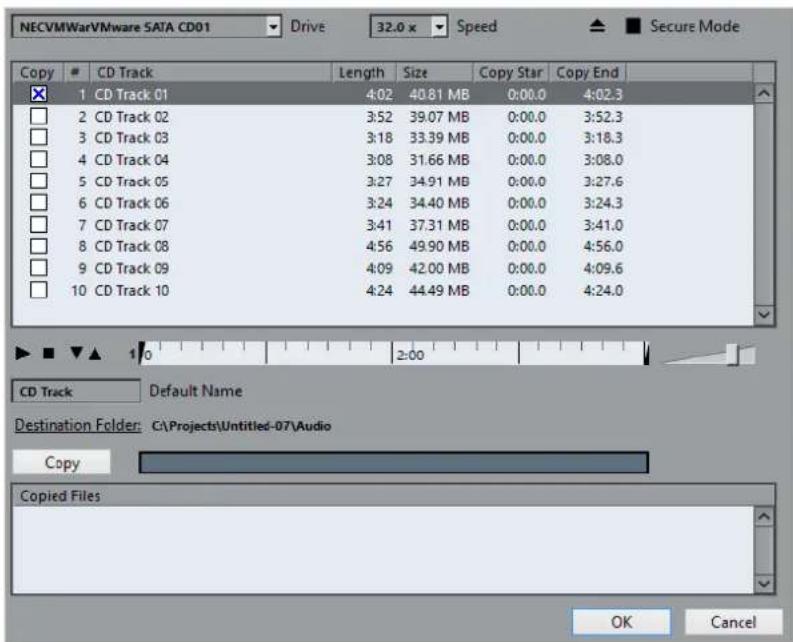793x642 pixels.
Task: Click the copy progress bar
Action: (393, 462)
